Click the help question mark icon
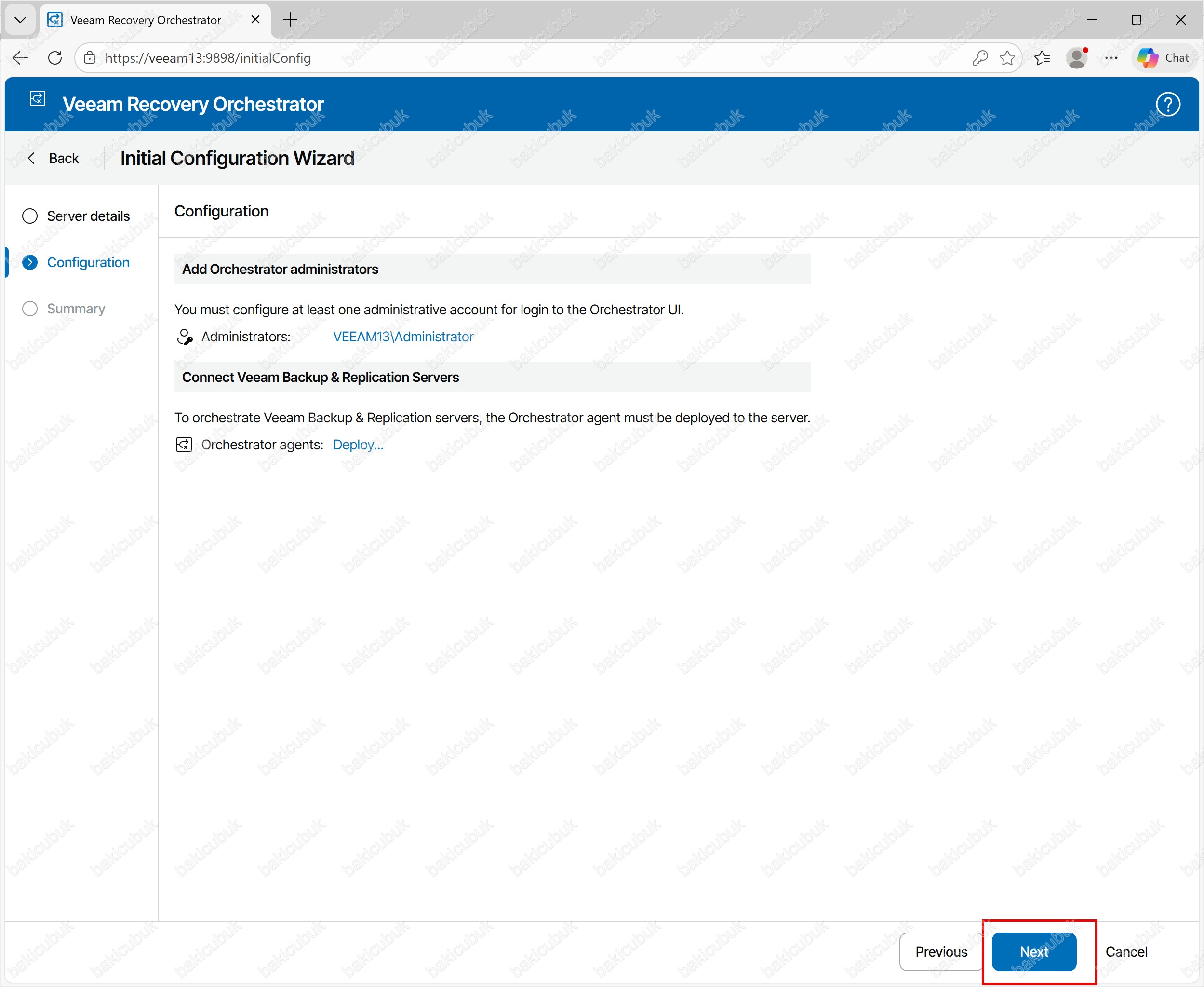This screenshot has width=1204, height=987. pos(1168,104)
